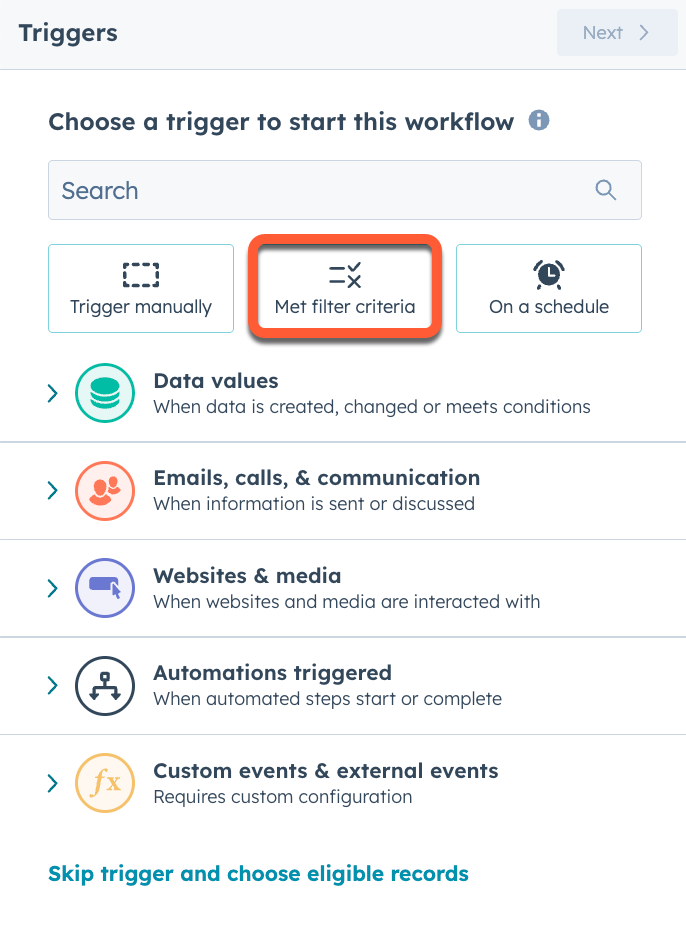This screenshot has height=926, width=686.
Task: Click the Emails, calls, & communication people icon
Action: pos(104,491)
